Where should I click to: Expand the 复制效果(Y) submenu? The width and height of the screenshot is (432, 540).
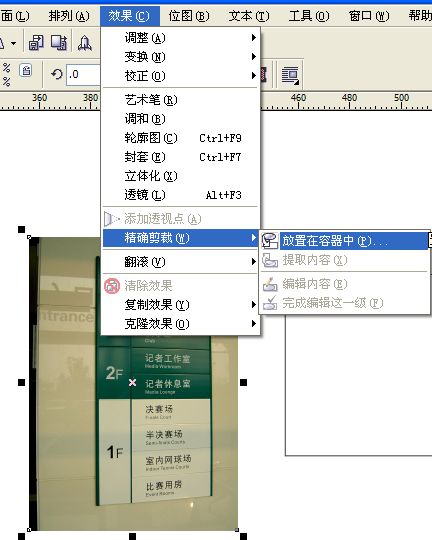(x=181, y=305)
